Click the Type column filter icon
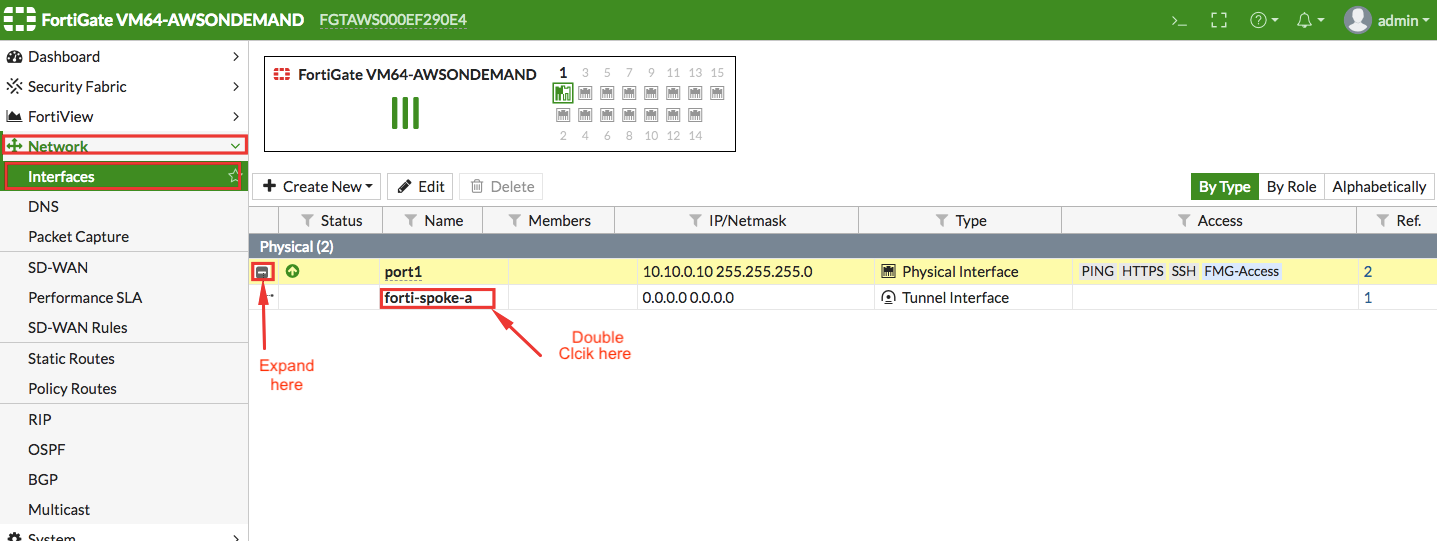Image resolution: width=1437 pixels, height=541 pixels. coord(942,220)
